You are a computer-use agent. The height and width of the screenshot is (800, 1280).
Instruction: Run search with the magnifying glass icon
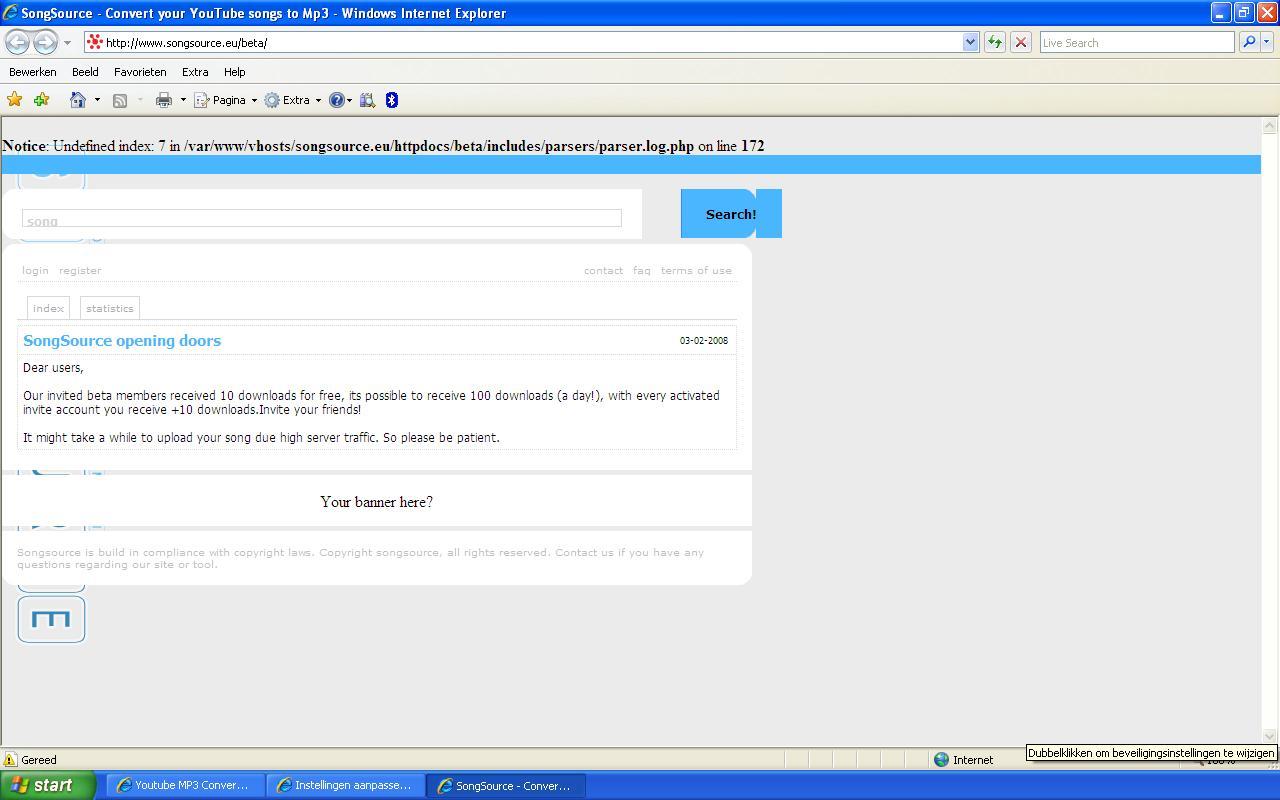coord(1248,42)
